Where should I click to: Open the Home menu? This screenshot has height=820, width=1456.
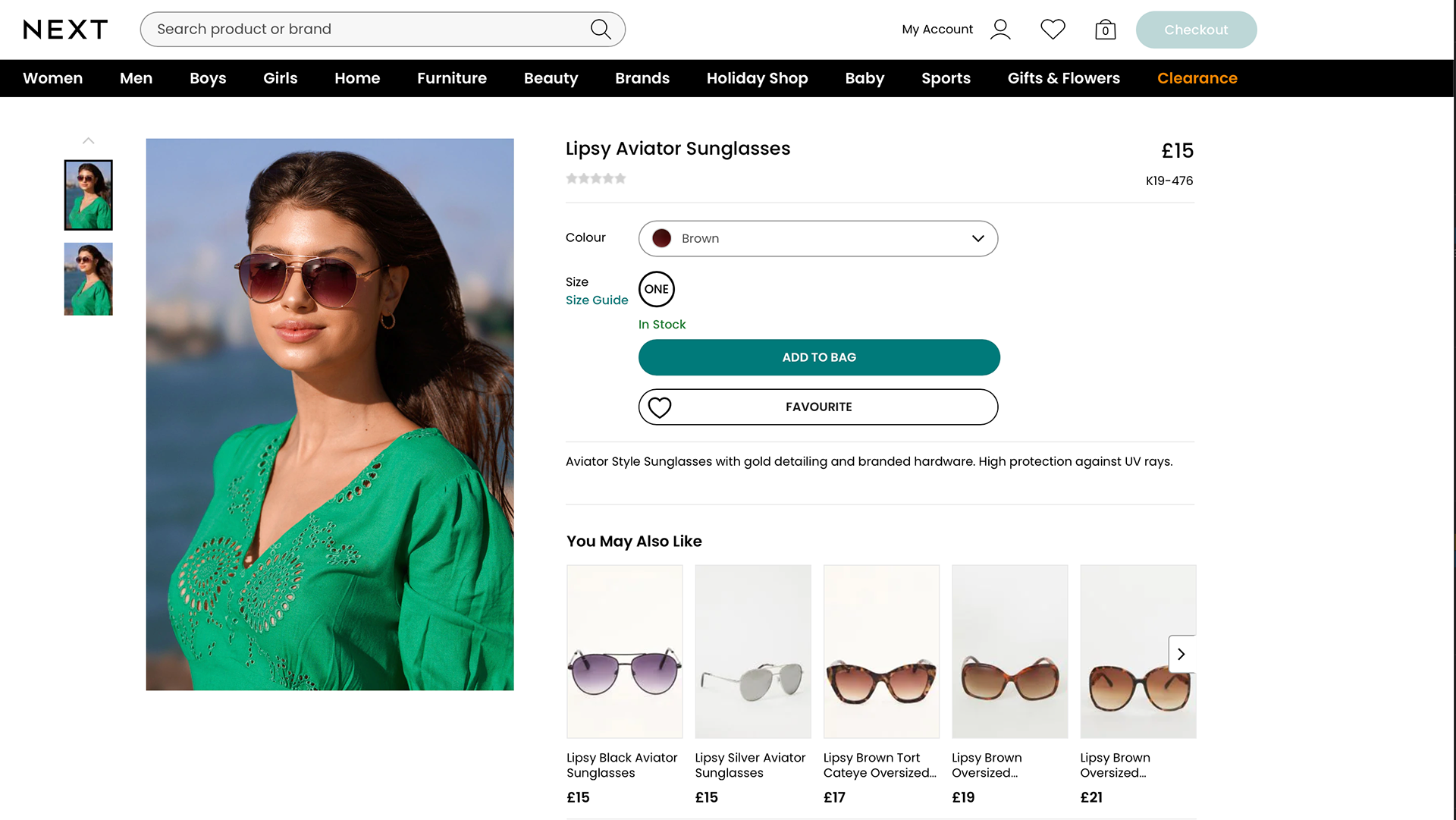click(x=357, y=78)
